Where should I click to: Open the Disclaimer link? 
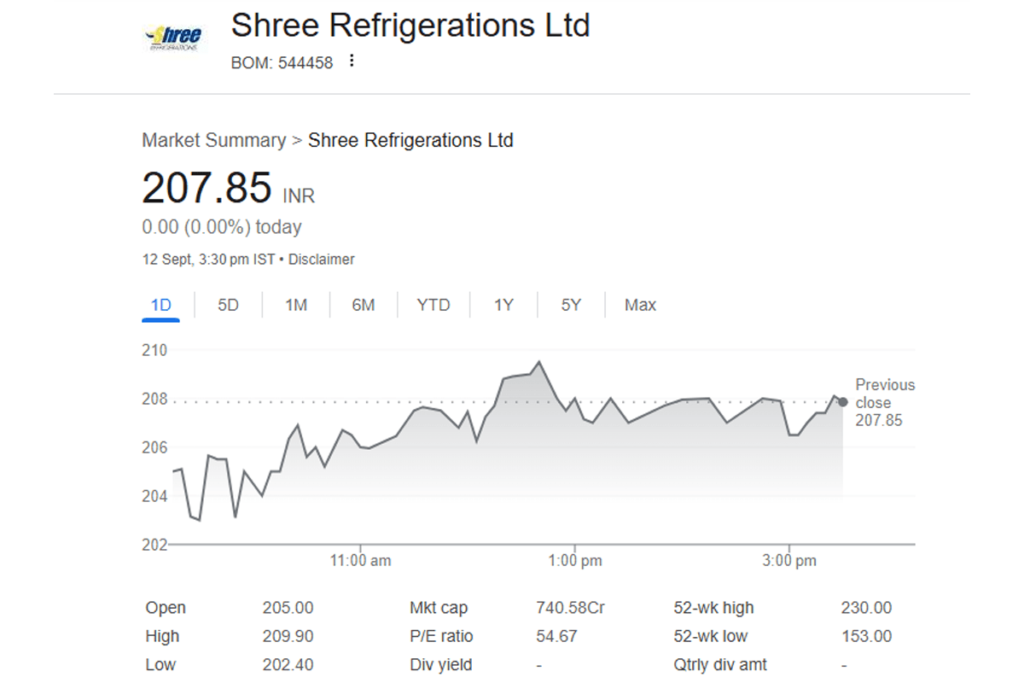click(x=321, y=259)
